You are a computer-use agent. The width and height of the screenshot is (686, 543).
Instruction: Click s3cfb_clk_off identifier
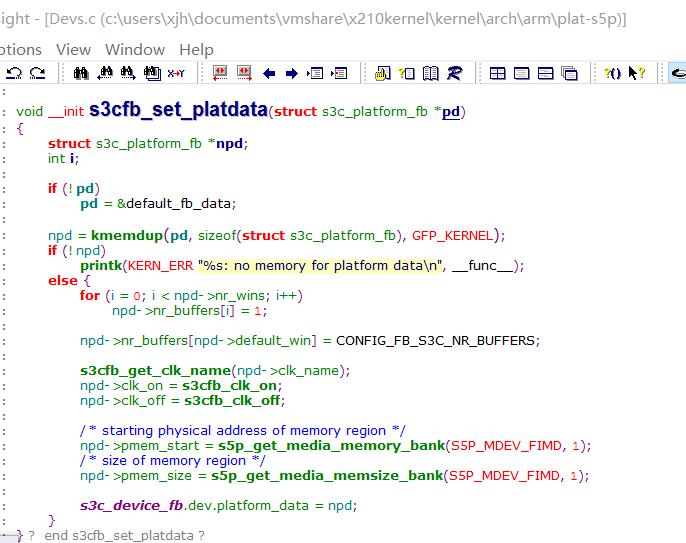point(232,401)
